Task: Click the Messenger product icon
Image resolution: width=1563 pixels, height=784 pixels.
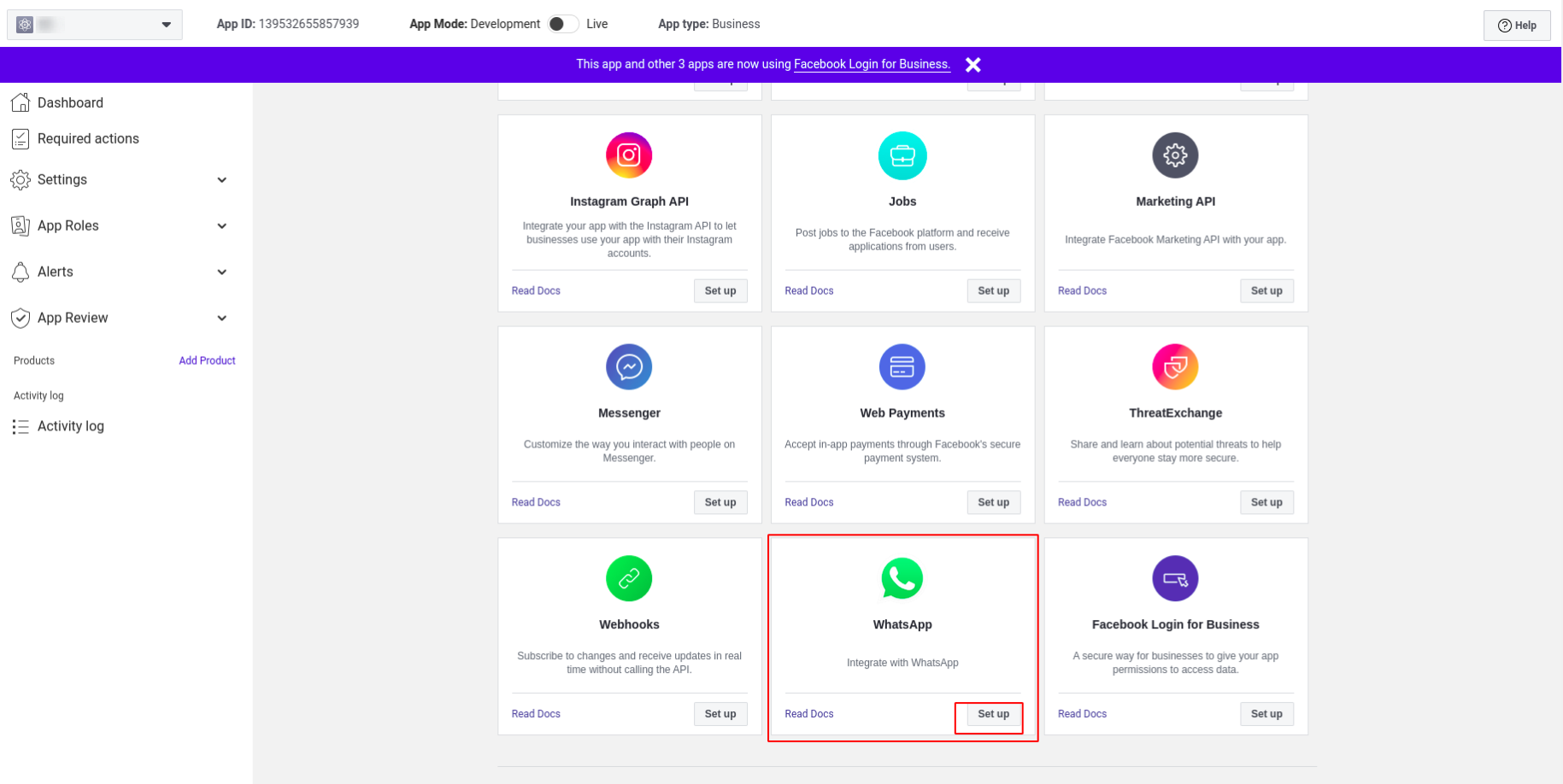Action: [629, 367]
